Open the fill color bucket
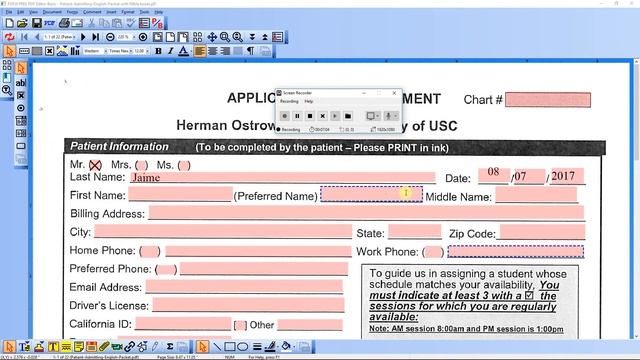640x360 pixels. [x=286, y=347]
